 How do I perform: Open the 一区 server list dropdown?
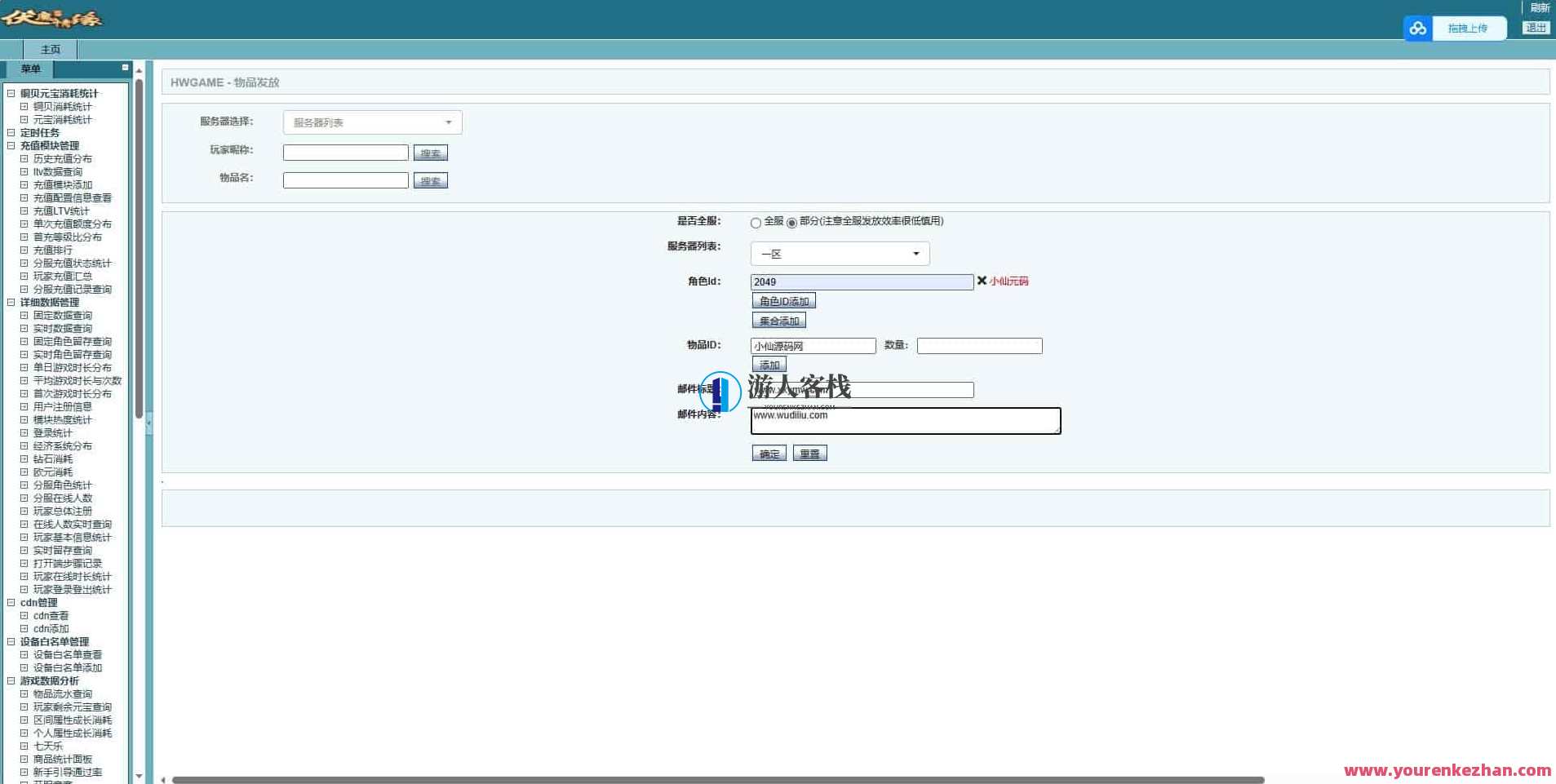pyautogui.click(x=840, y=254)
